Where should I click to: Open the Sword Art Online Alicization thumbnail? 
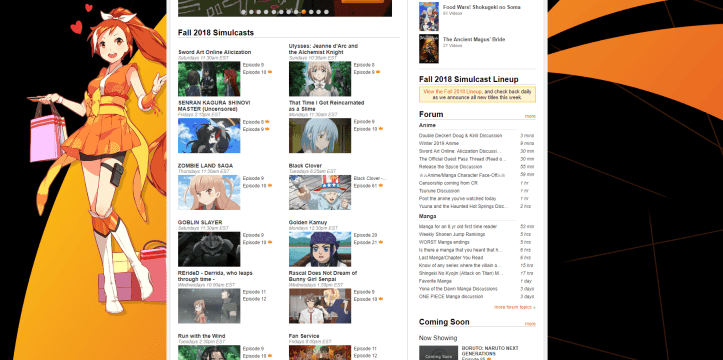click(209, 79)
